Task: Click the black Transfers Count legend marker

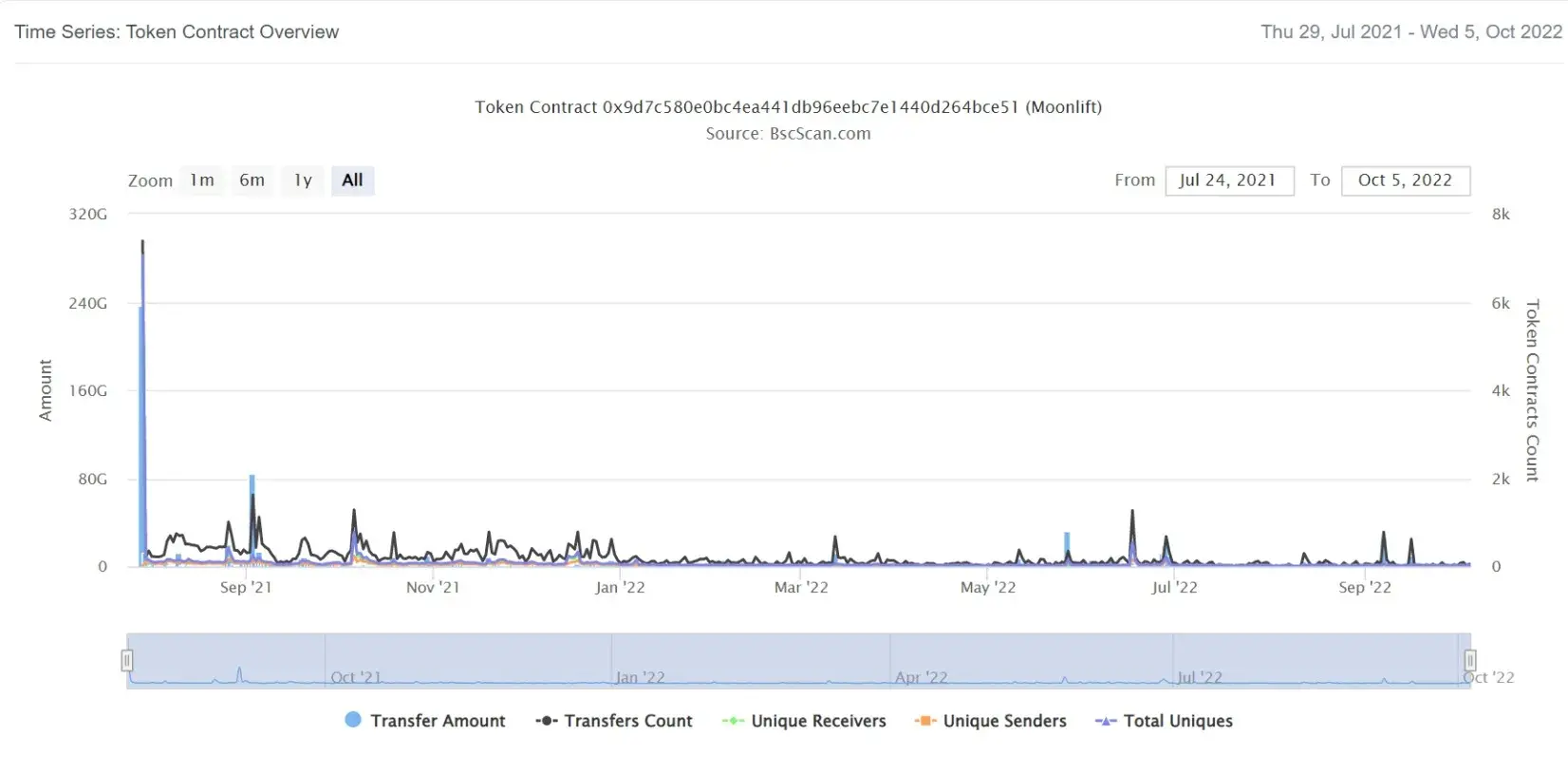Action: point(546,721)
